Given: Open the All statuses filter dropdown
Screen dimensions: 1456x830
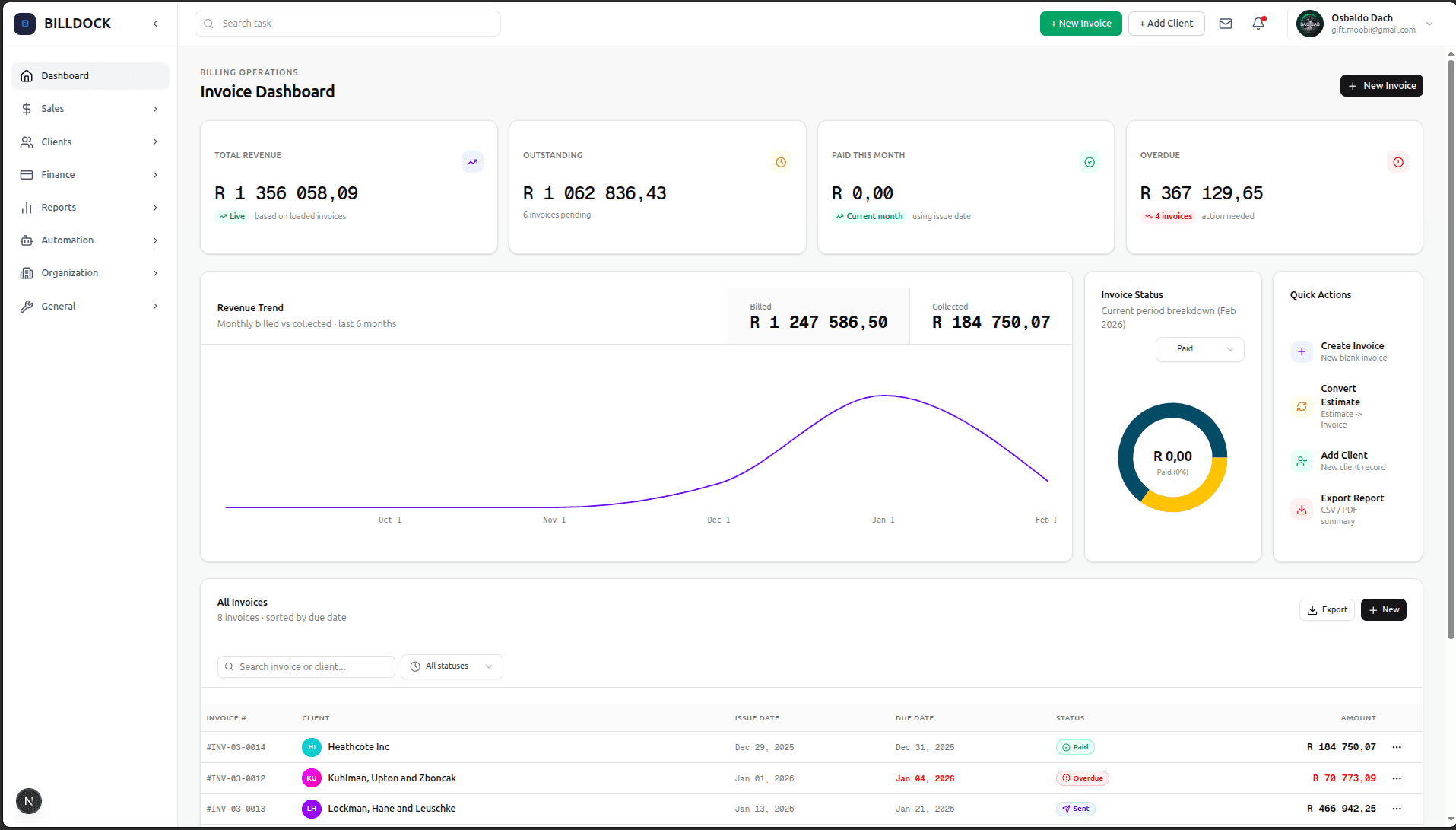Looking at the screenshot, I should (x=452, y=666).
